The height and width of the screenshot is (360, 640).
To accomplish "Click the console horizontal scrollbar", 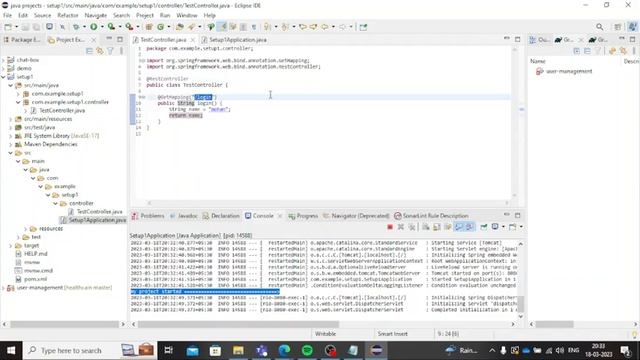I will pyautogui.click(x=238, y=324).
